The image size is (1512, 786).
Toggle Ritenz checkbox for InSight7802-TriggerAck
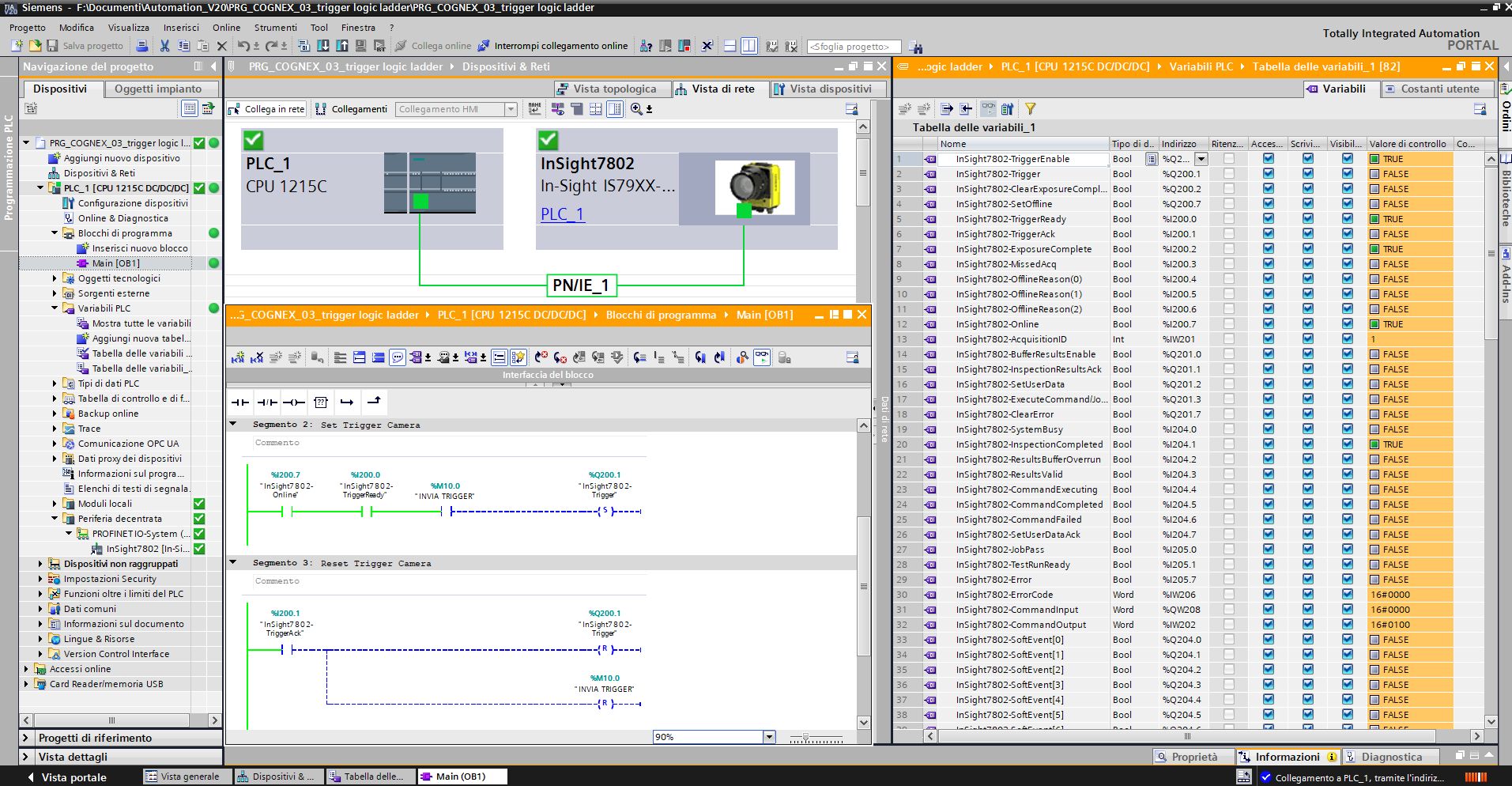(x=1229, y=234)
